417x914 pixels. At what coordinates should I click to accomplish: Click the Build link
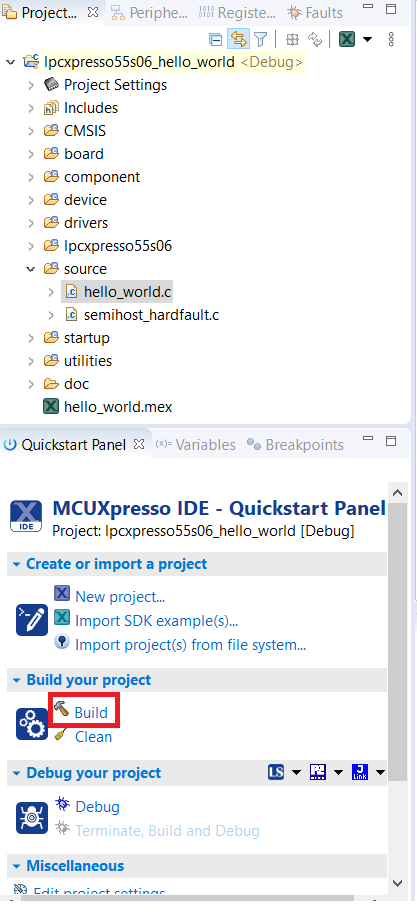point(91,712)
